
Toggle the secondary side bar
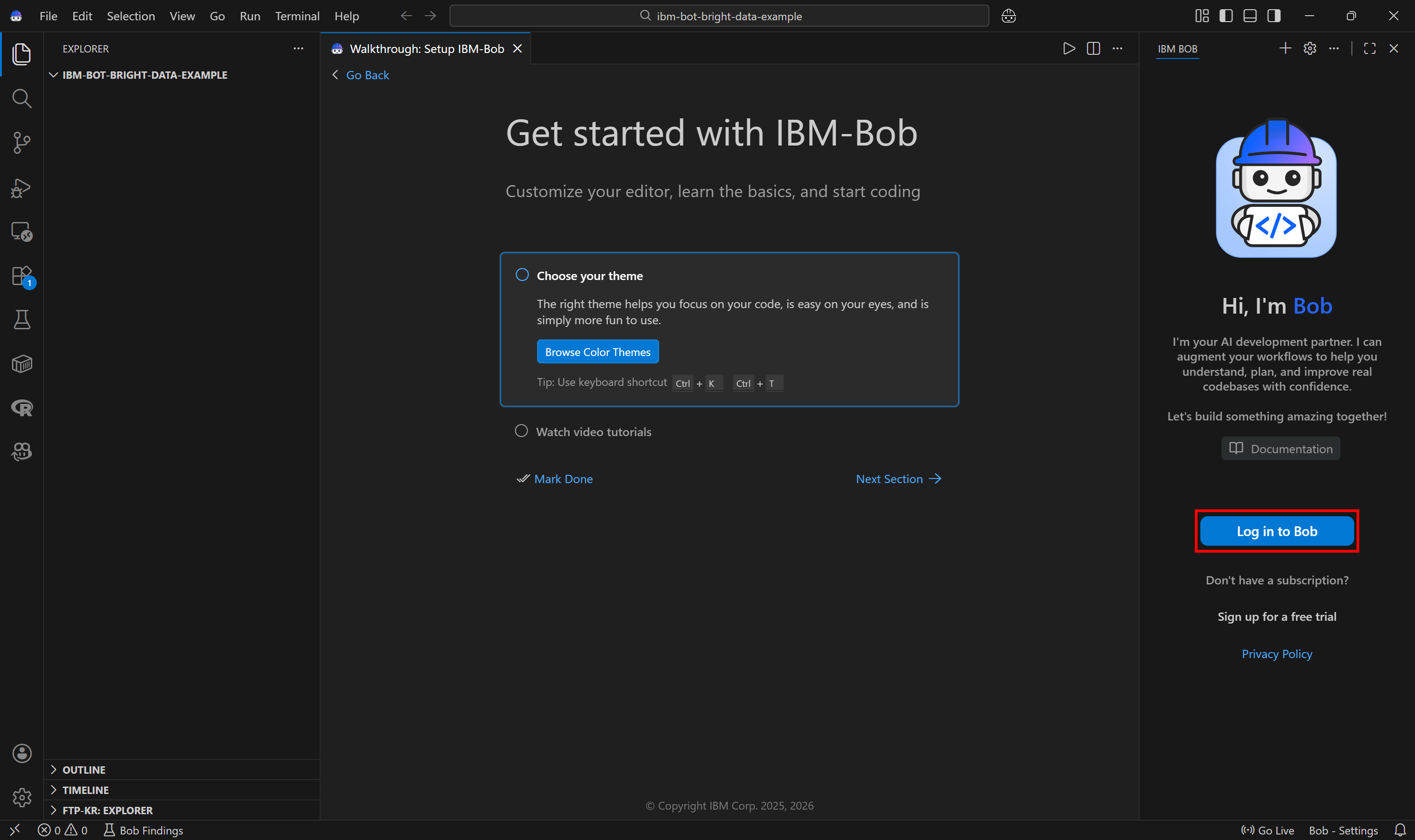1274,16
